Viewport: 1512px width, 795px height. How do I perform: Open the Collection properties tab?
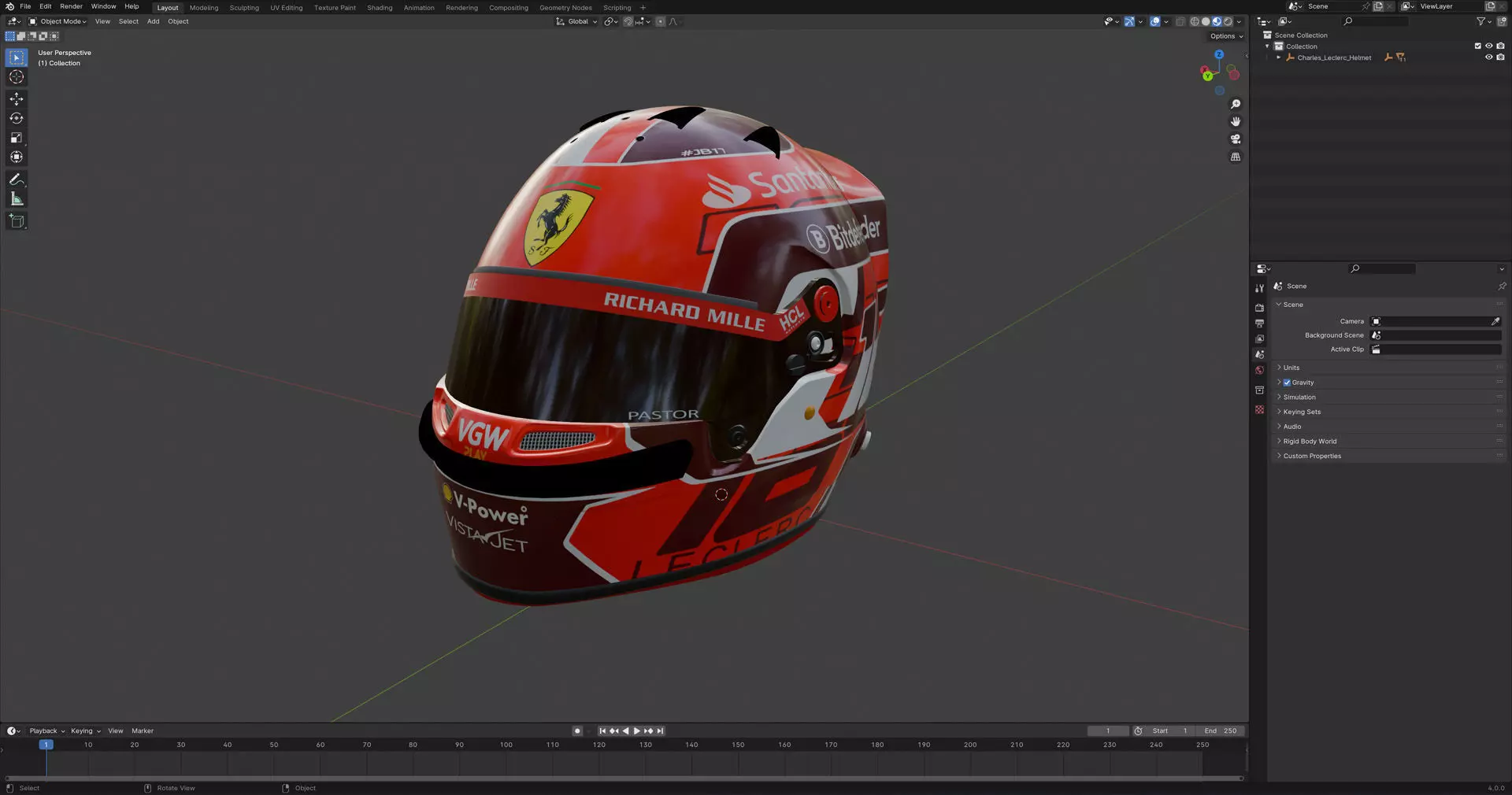1259,390
